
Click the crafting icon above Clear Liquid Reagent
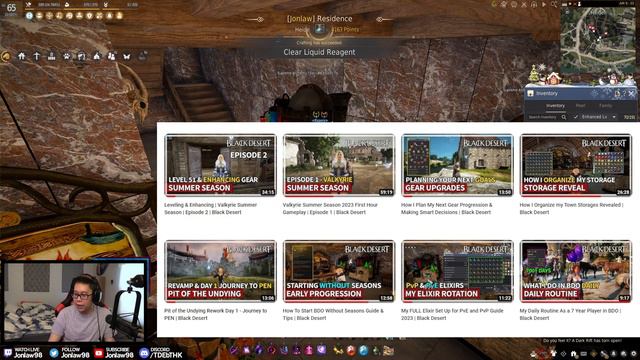coord(320,29)
